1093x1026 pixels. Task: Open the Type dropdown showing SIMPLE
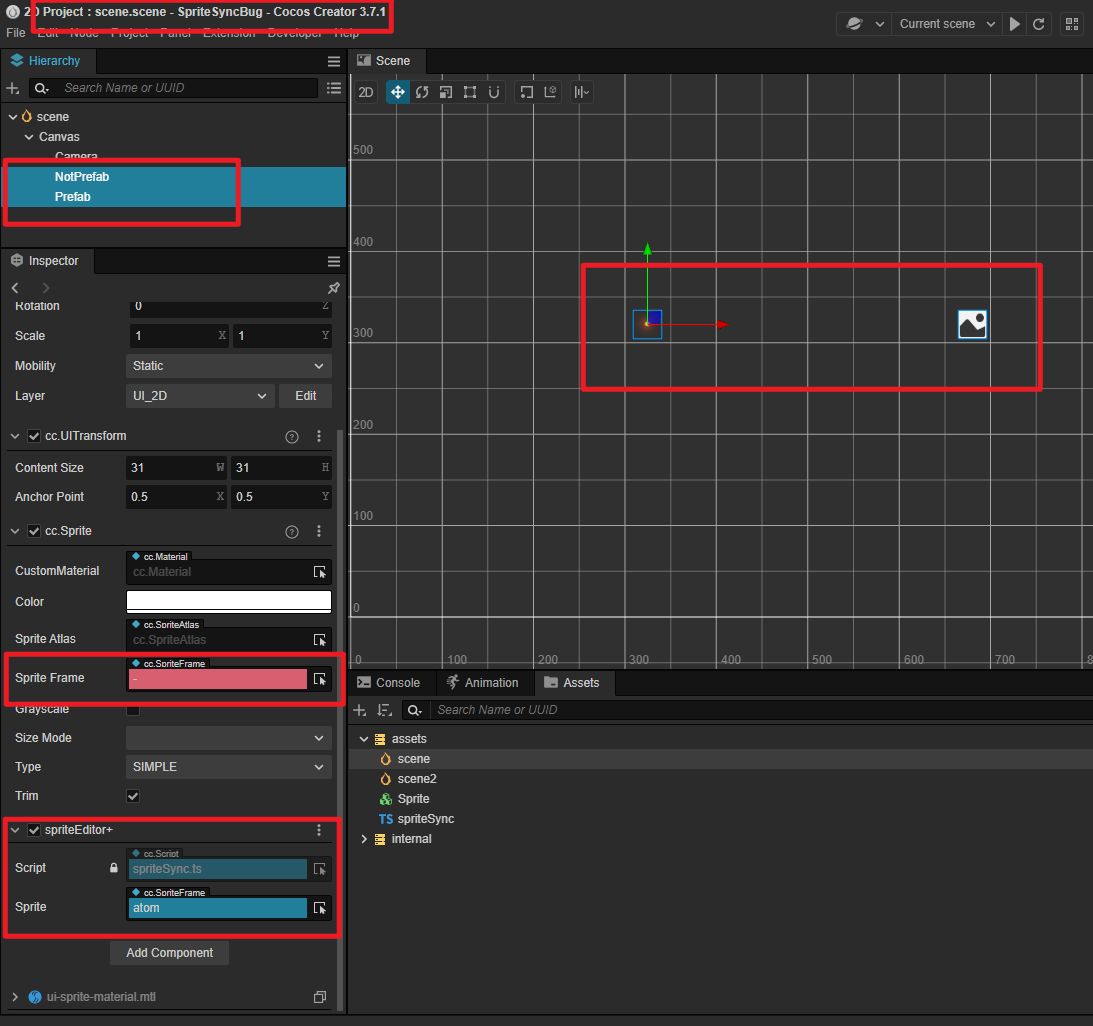pos(228,767)
